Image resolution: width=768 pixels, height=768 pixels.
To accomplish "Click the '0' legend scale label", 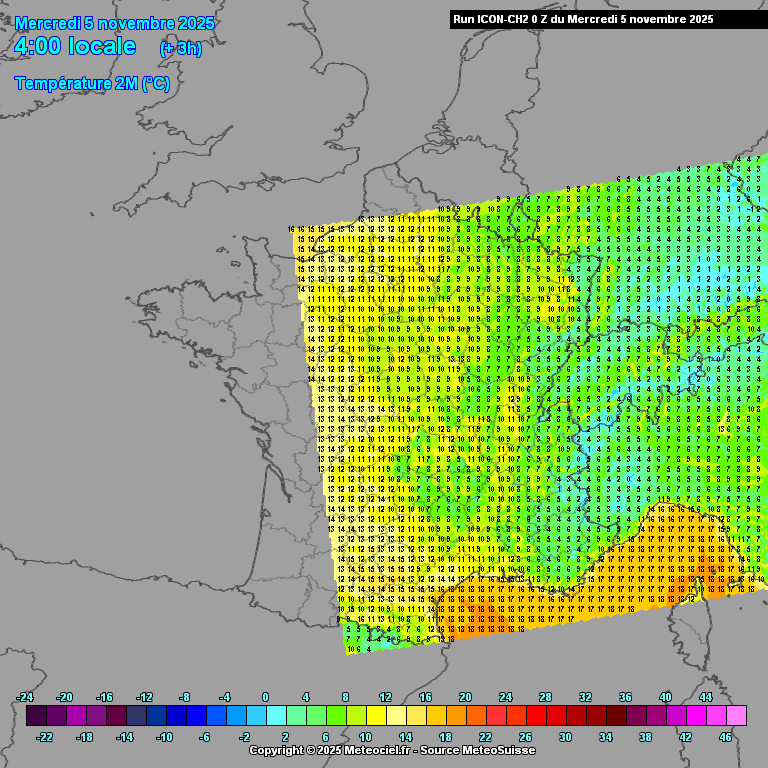I will [x=265, y=697].
